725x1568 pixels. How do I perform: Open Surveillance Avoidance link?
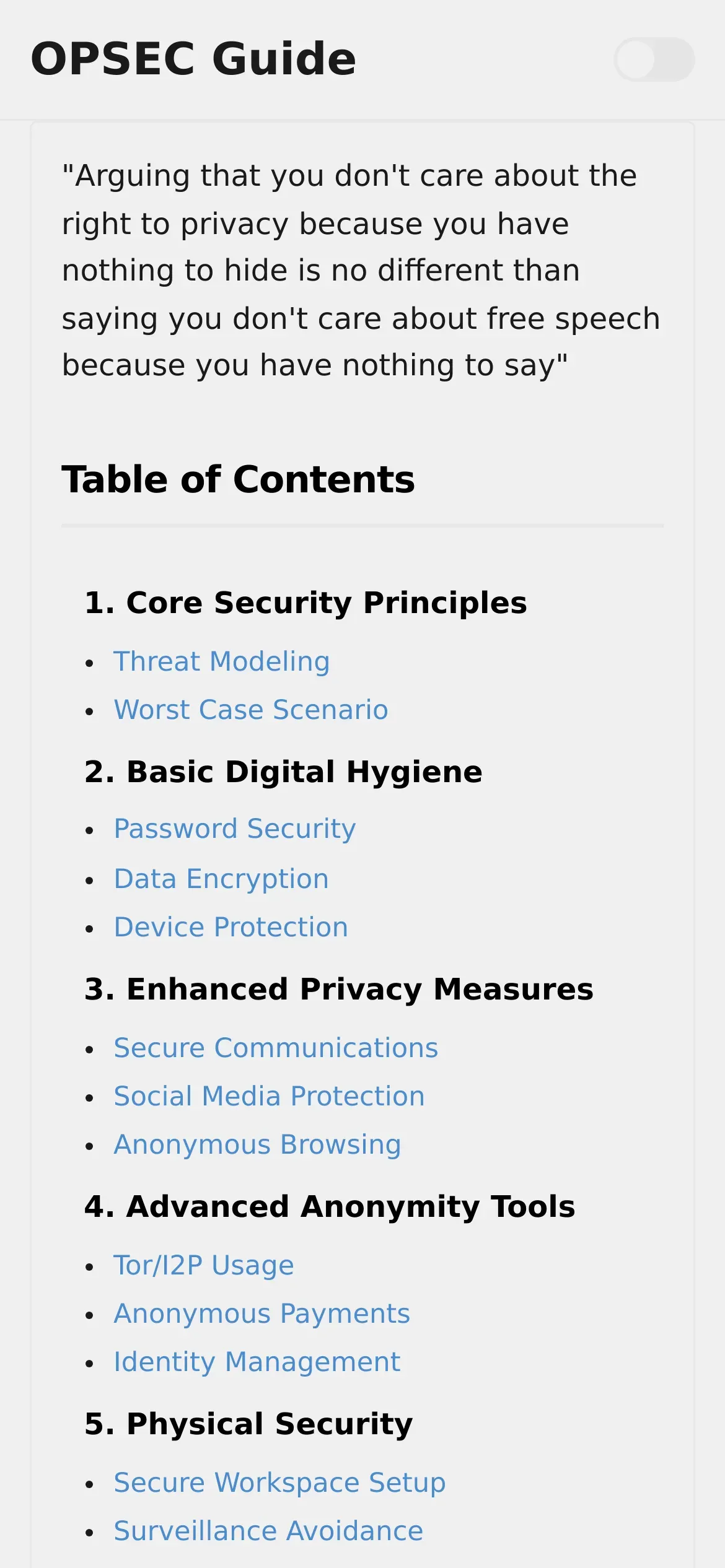tap(268, 1531)
